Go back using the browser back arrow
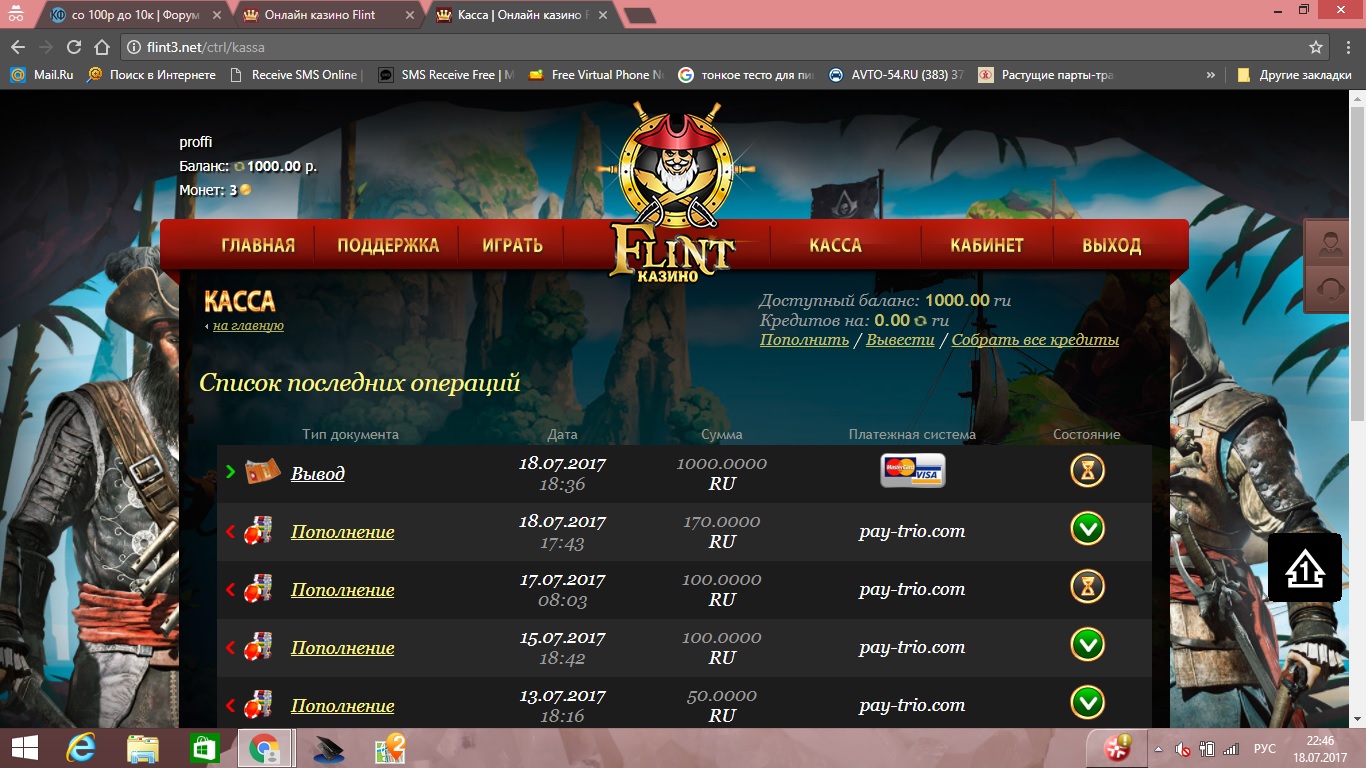This screenshot has width=1366, height=768. [18, 47]
